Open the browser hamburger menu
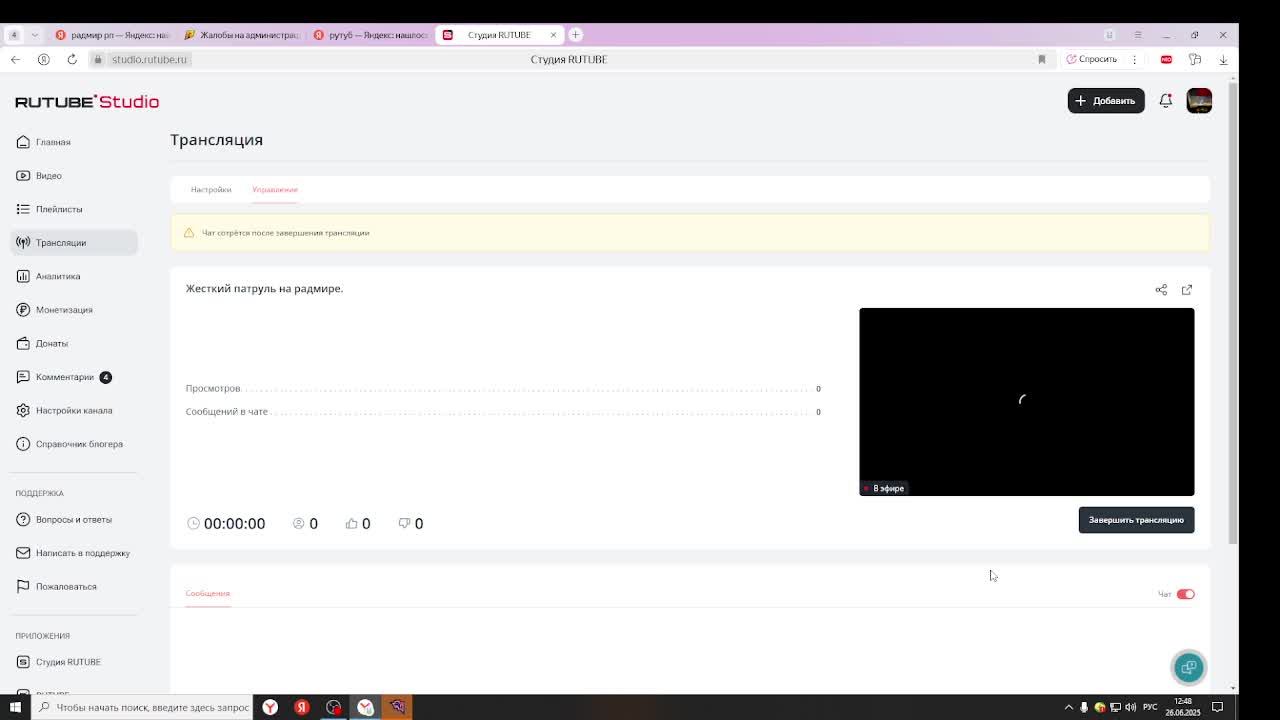This screenshot has height=720, width=1280. coord(1137,35)
